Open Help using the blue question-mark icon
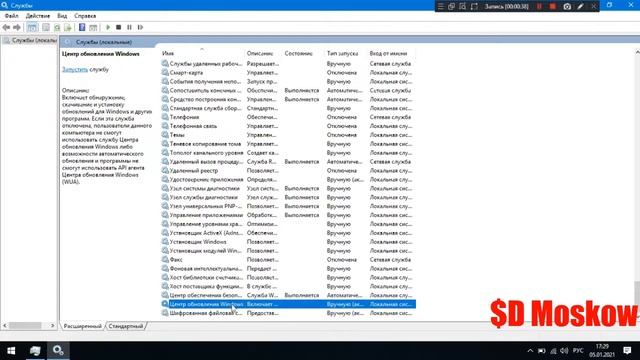Image resolution: width=640 pixels, height=360 pixels. 82,27
